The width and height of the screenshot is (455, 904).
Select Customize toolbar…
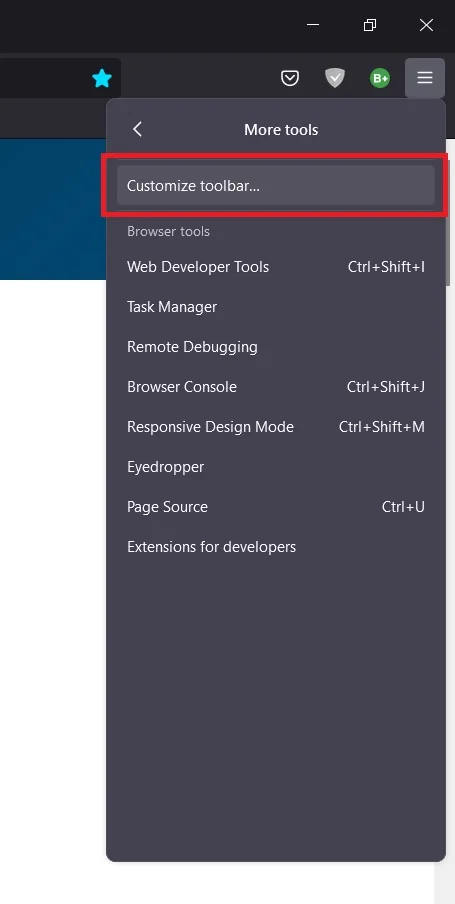[276, 186]
